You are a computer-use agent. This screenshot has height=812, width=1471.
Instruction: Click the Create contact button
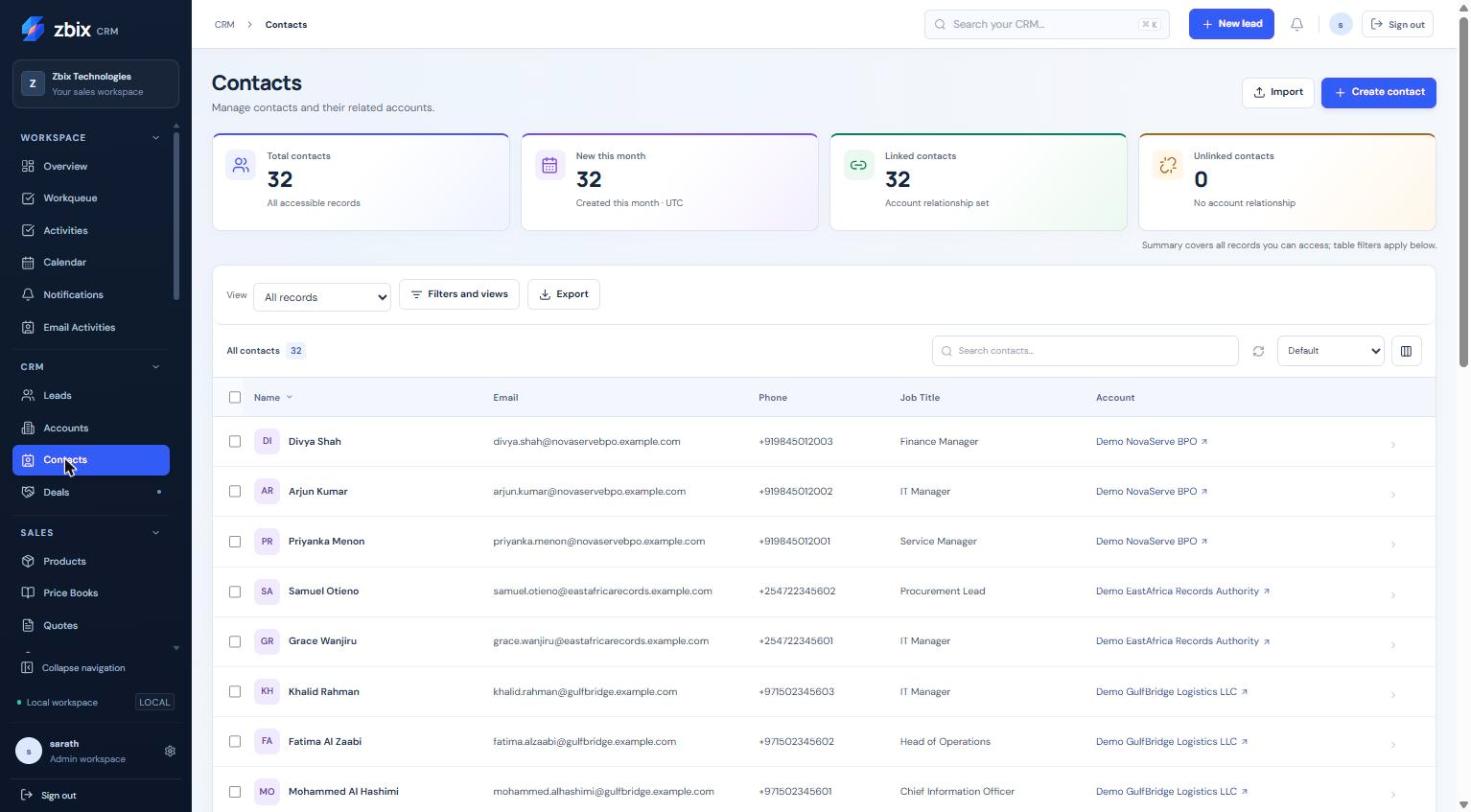coord(1378,92)
